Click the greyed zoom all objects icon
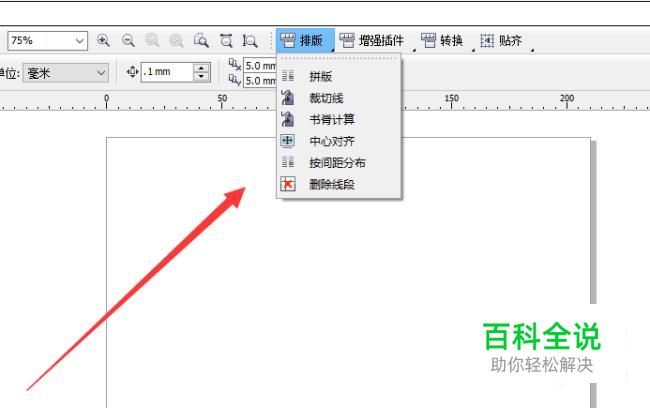Viewport: 650px width, 408px height. (177, 40)
